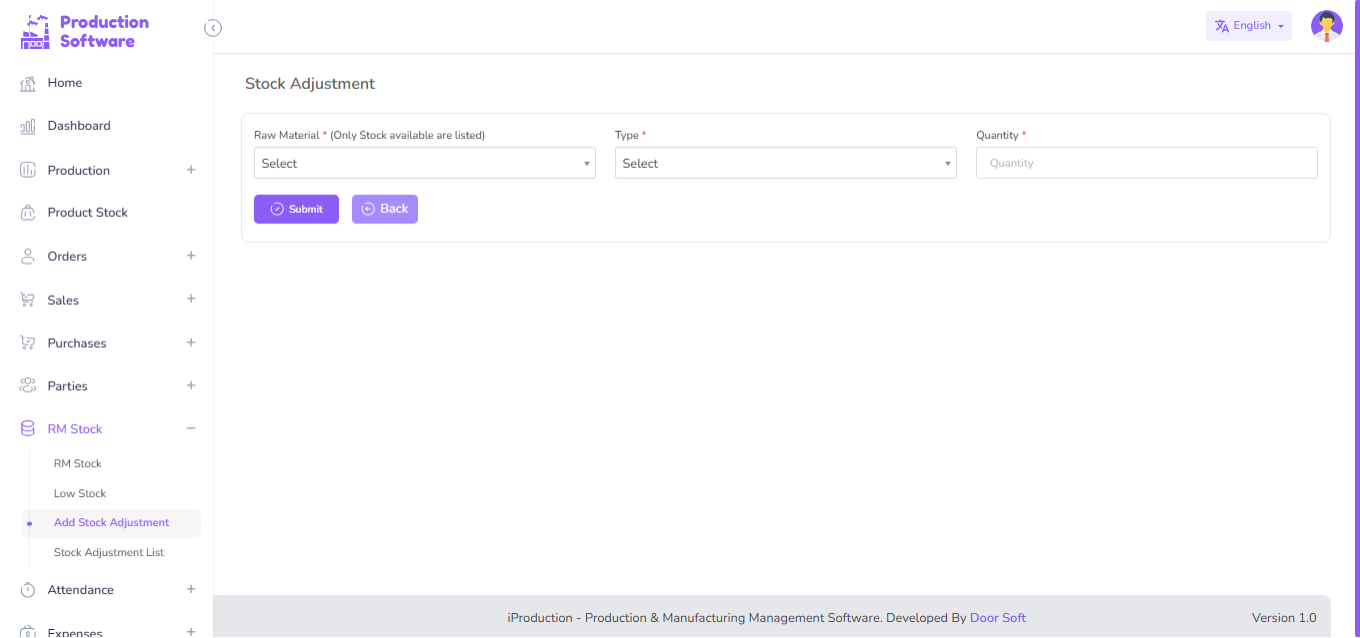Viewport: 1360px width, 638px height.
Task: Click the Parties people icon
Action: (28, 386)
